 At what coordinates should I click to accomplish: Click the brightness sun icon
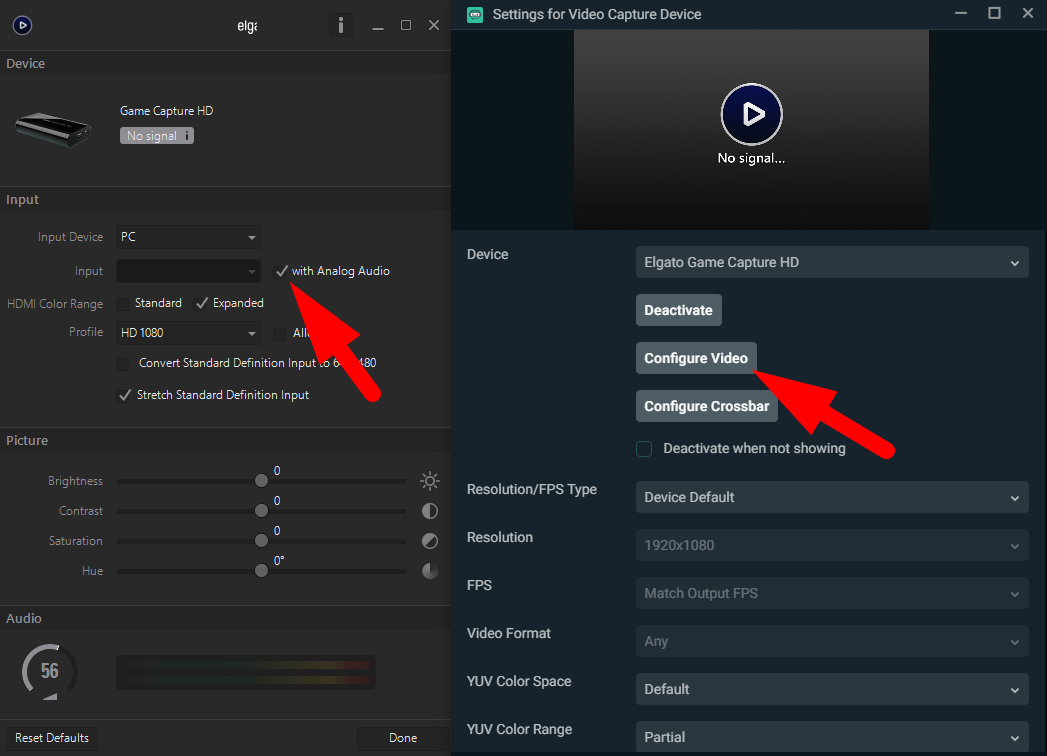pos(430,481)
